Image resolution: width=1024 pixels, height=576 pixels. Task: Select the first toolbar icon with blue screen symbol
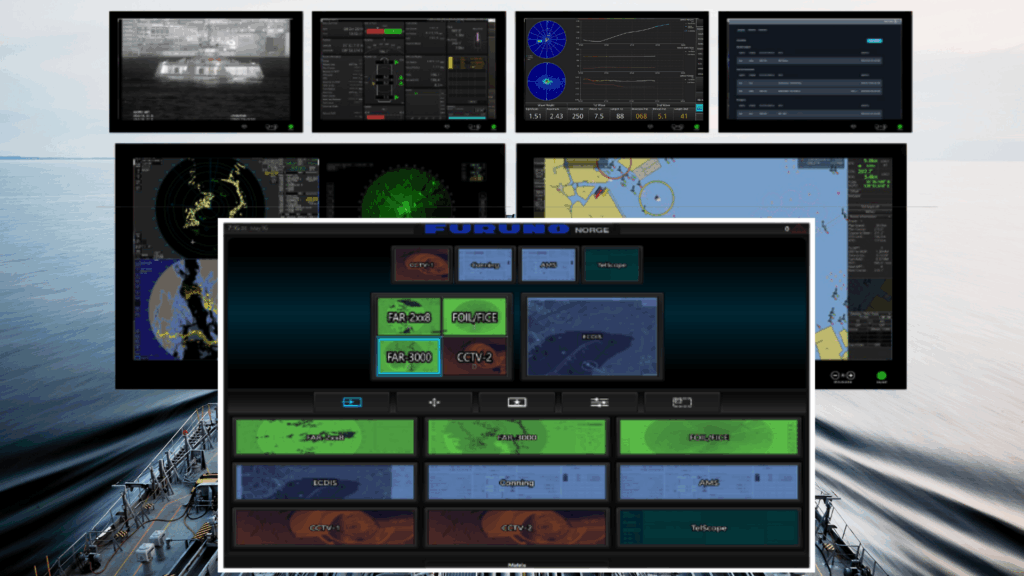coord(351,402)
